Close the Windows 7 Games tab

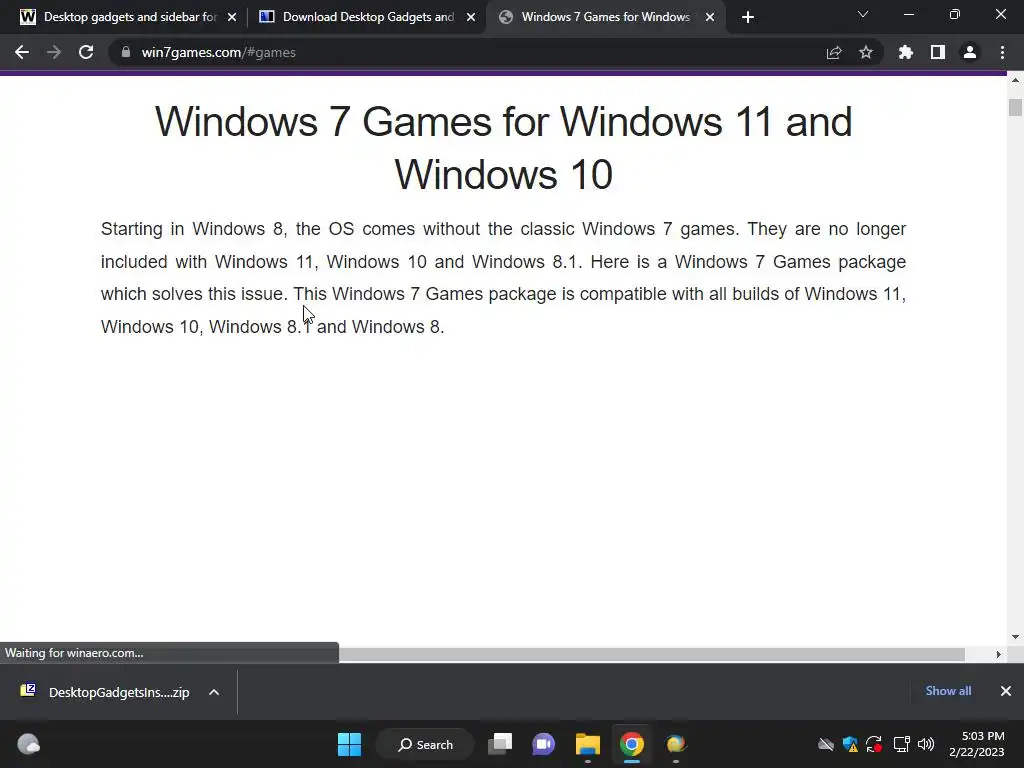710,17
